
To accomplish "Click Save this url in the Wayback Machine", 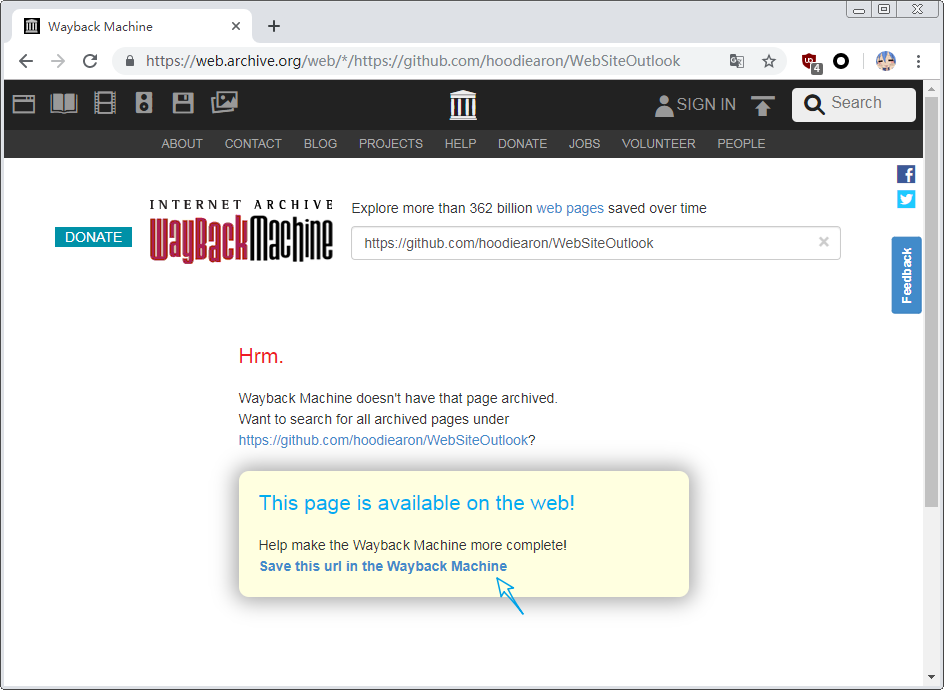I will pos(384,566).
